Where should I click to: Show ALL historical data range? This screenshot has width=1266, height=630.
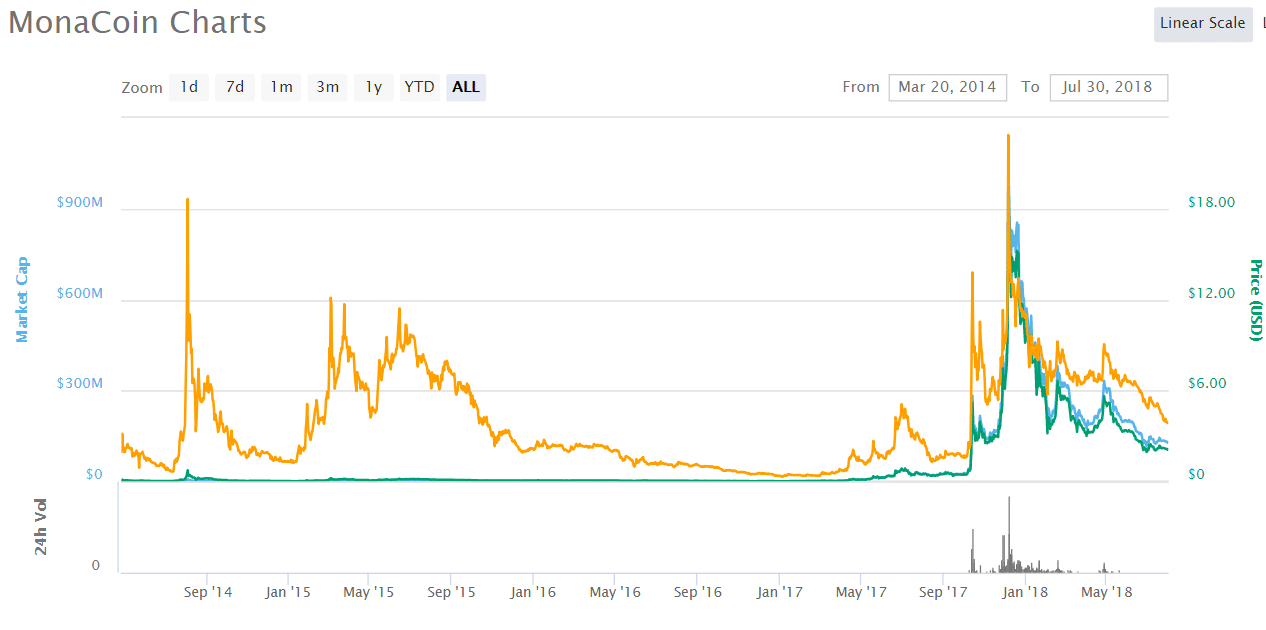tap(466, 87)
